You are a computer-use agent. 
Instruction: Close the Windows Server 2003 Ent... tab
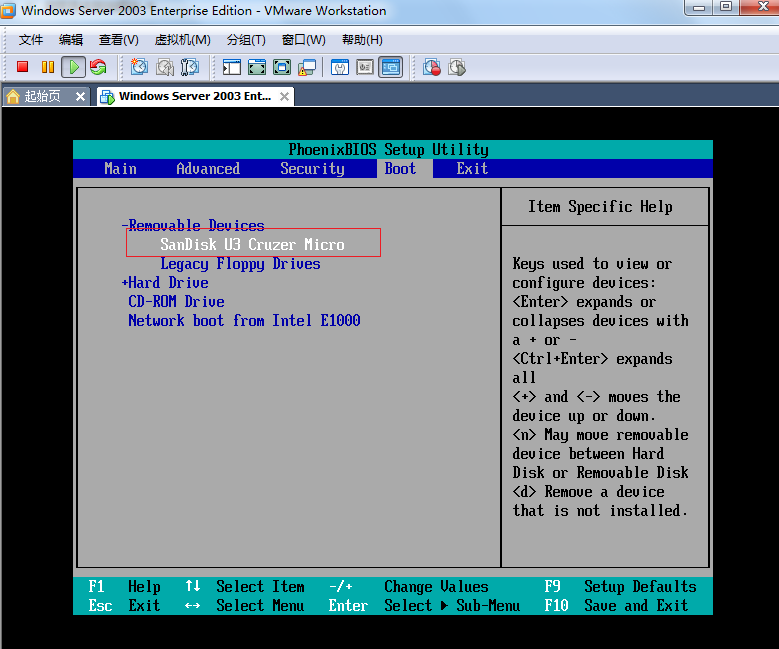click(x=284, y=96)
